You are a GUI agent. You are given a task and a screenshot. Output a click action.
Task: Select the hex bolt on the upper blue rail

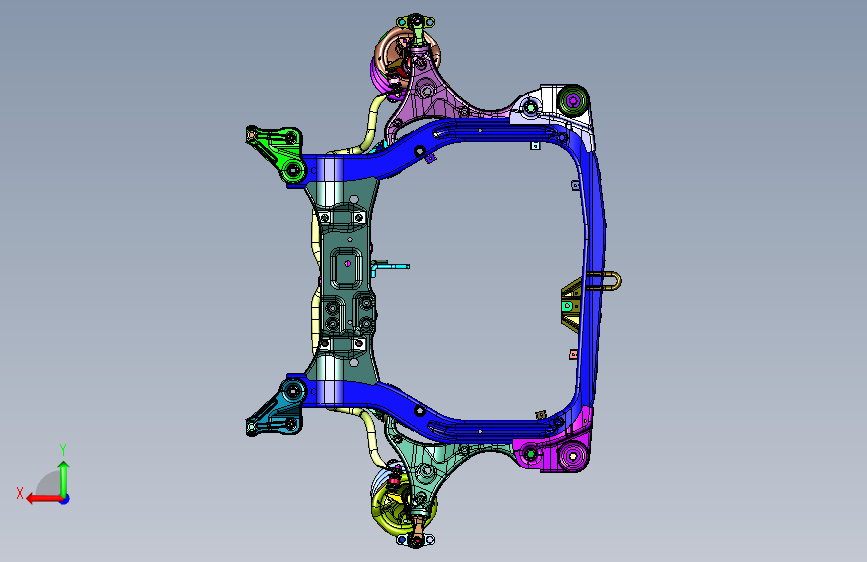click(419, 150)
